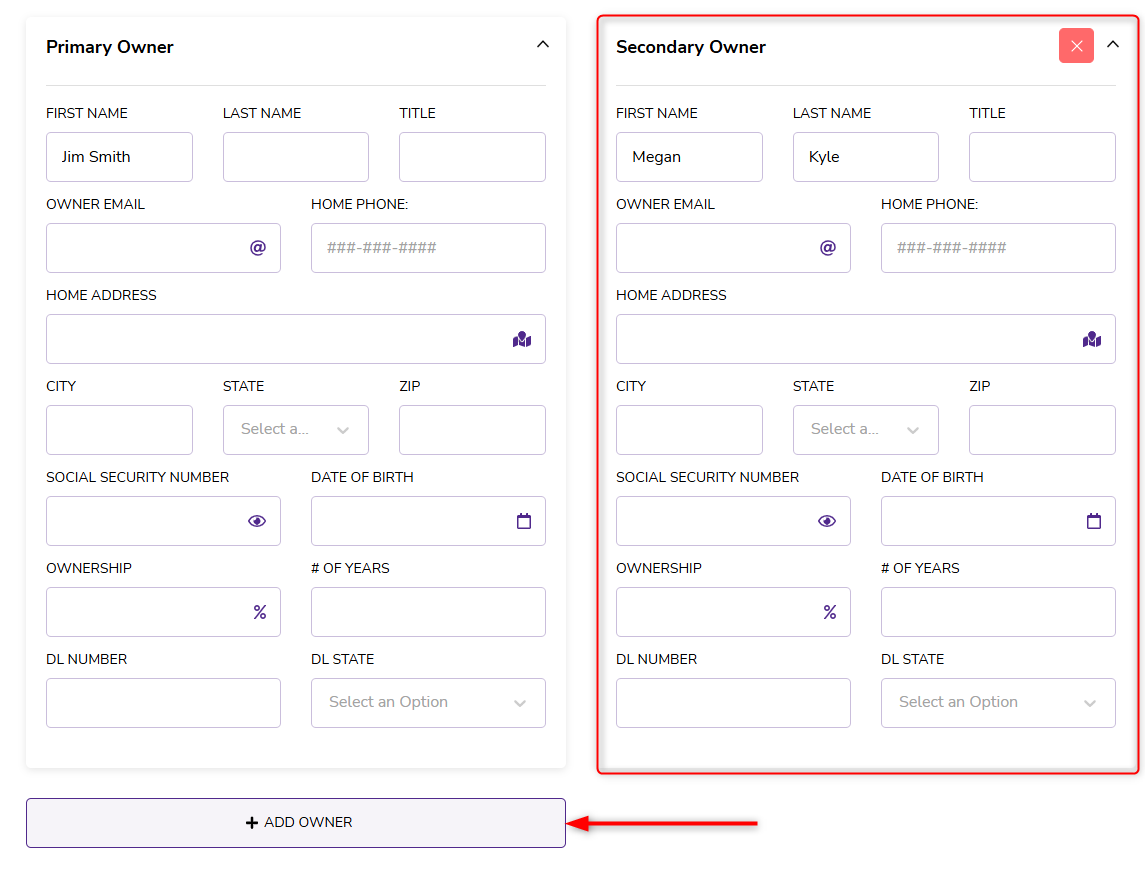Click the Primary Owner home address map icon

(521, 340)
